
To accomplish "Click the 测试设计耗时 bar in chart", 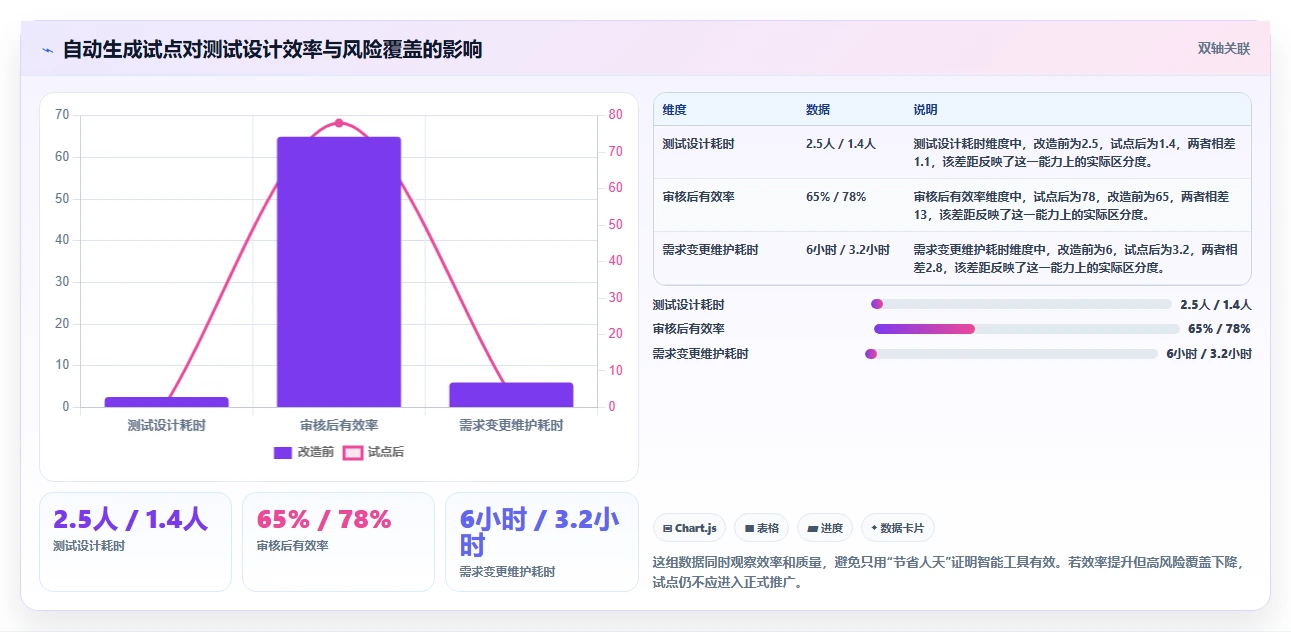I will (x=166, y=402).
